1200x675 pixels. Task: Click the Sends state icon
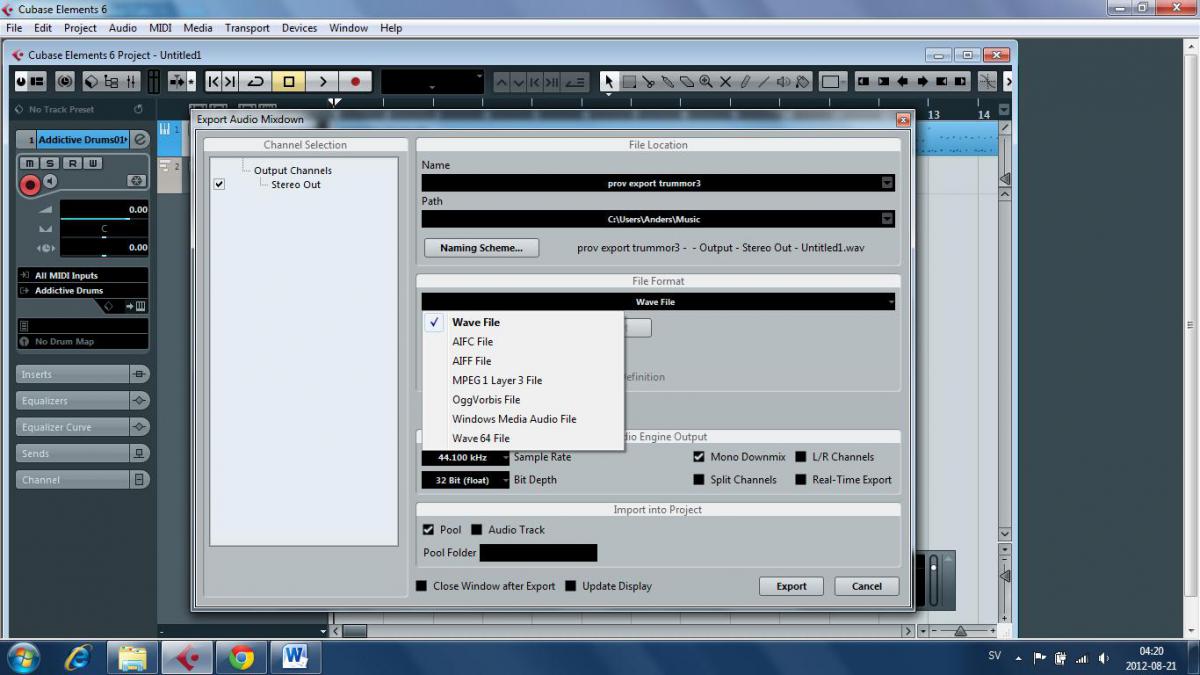click(139, 453)
